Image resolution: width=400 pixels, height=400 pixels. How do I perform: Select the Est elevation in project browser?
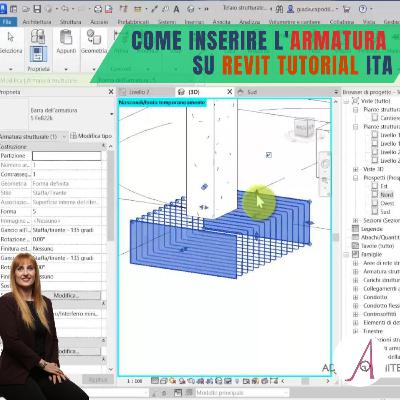coord(384,186)
